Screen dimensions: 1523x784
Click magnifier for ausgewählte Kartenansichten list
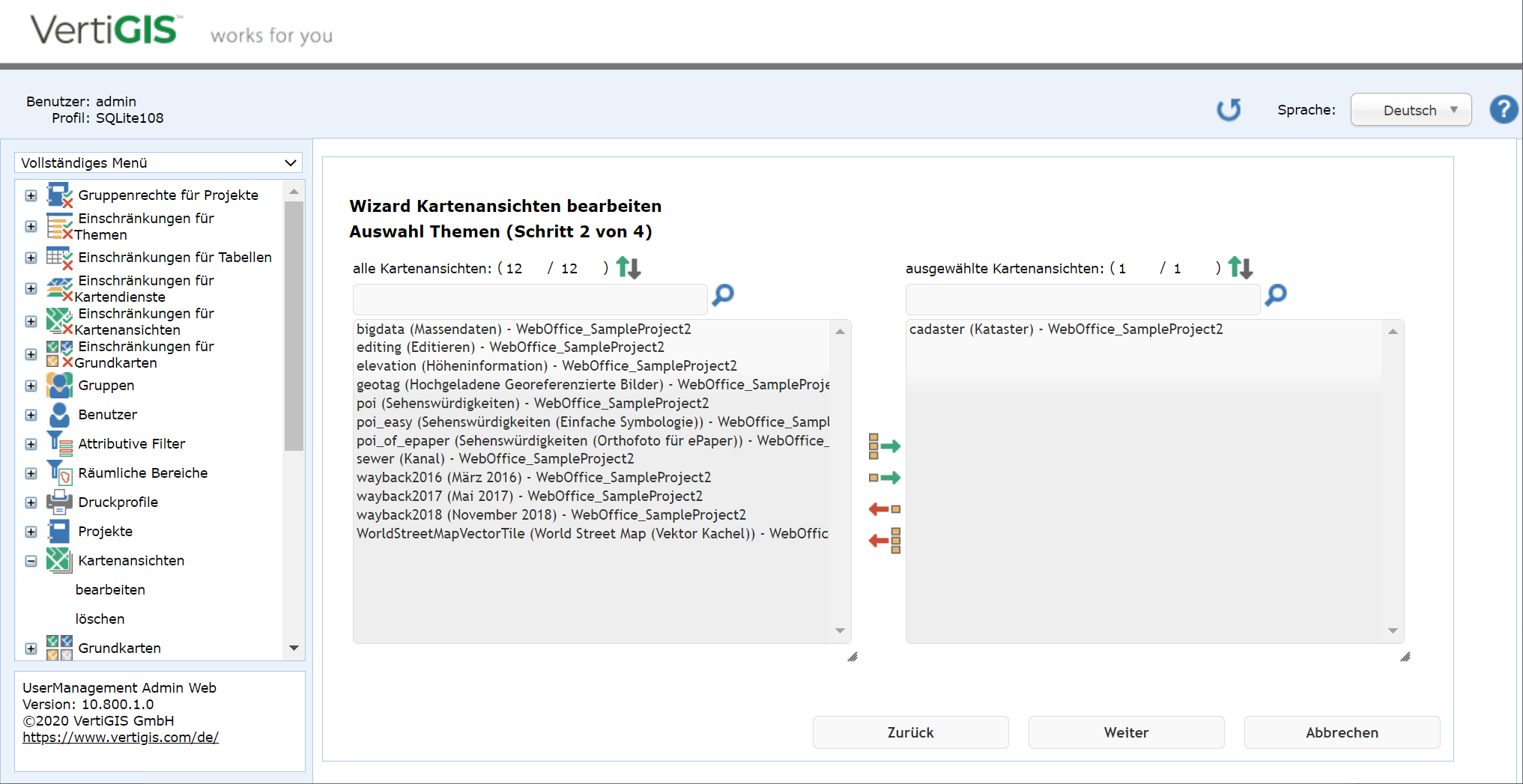(1275, 295)
